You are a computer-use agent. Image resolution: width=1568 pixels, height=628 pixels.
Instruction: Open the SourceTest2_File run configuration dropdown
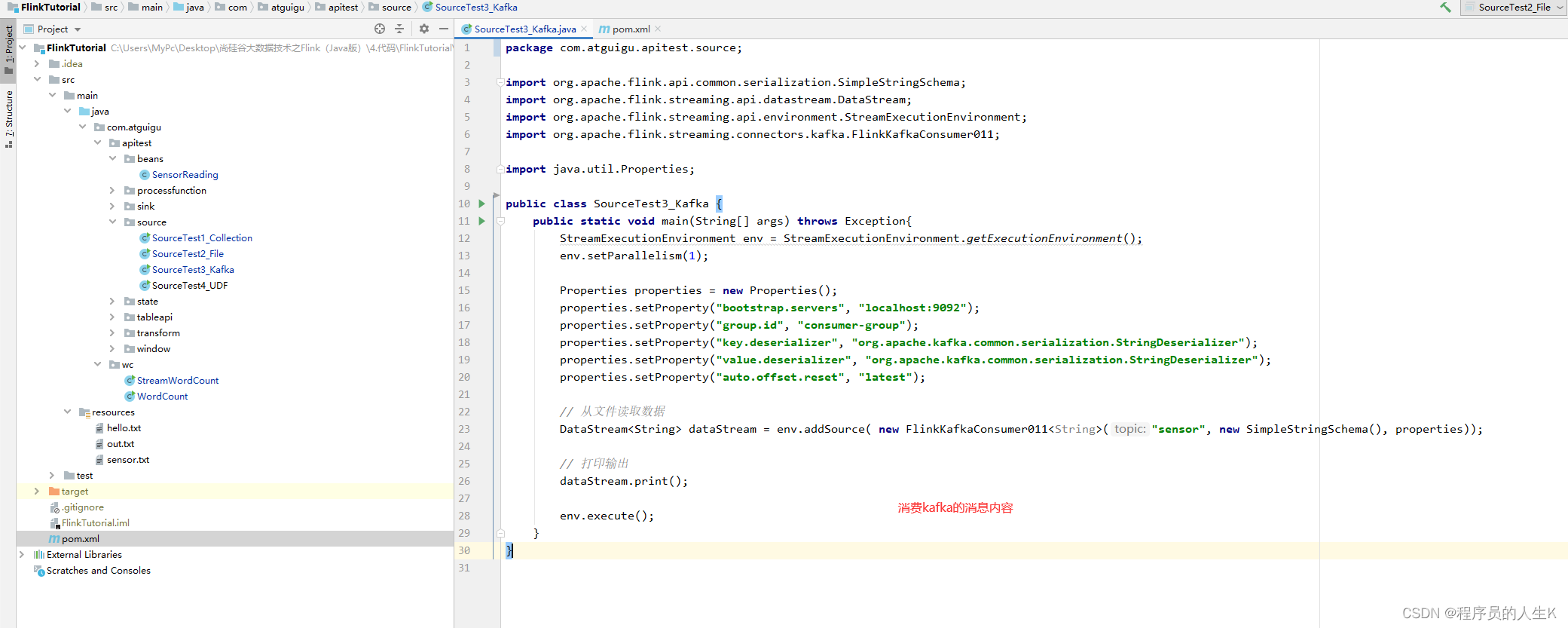pos(1514,8)
